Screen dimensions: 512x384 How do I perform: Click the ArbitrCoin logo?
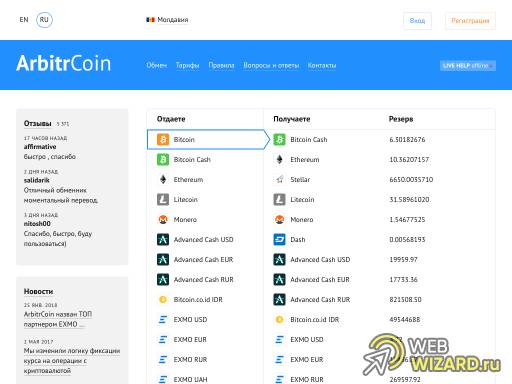tap(63, 63)
